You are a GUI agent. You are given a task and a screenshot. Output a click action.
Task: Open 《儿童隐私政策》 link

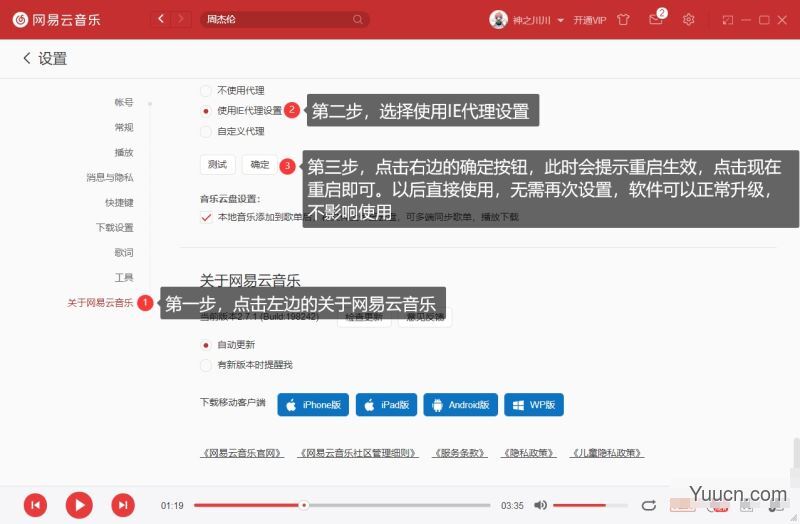[x=607, y=453]
